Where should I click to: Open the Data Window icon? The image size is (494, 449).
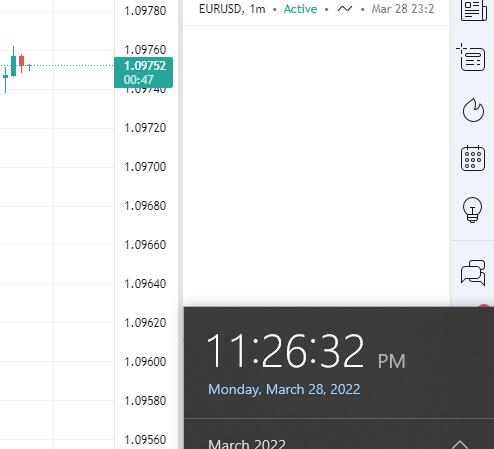(471, 57)
